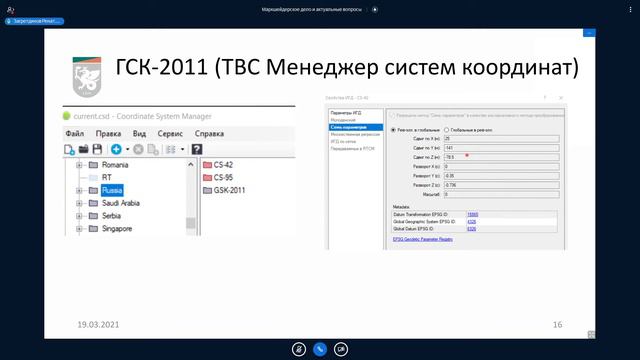Select Serbia in the tree
The image size is (640, 360).
(111, 216)
